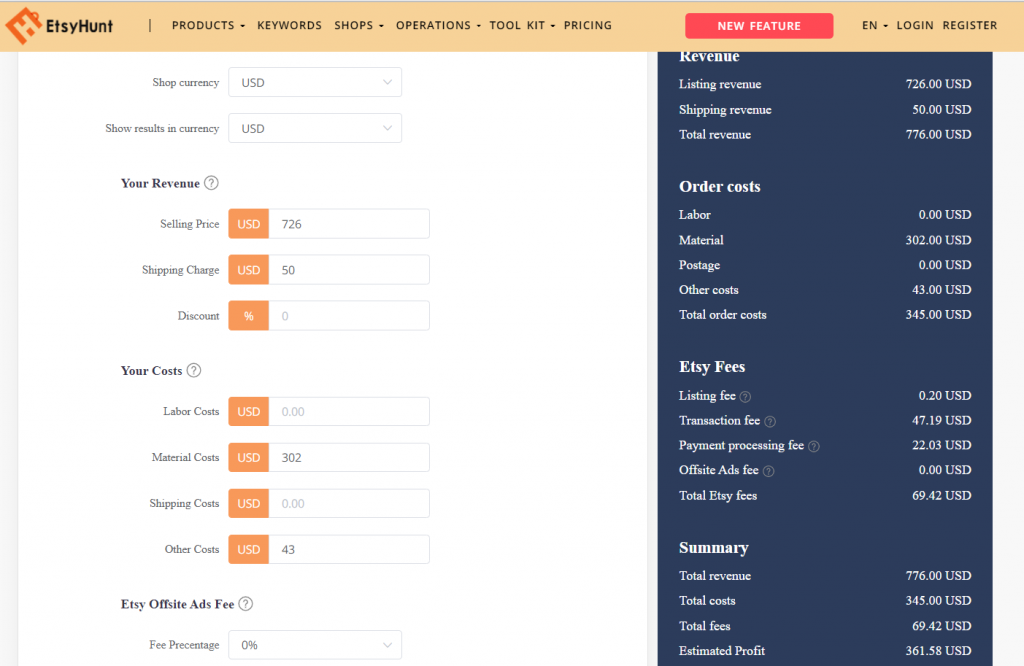Expand the Shops menu
Image resolution: width=1024 pixels, height=666 pixels.
(x=358, y=26)
